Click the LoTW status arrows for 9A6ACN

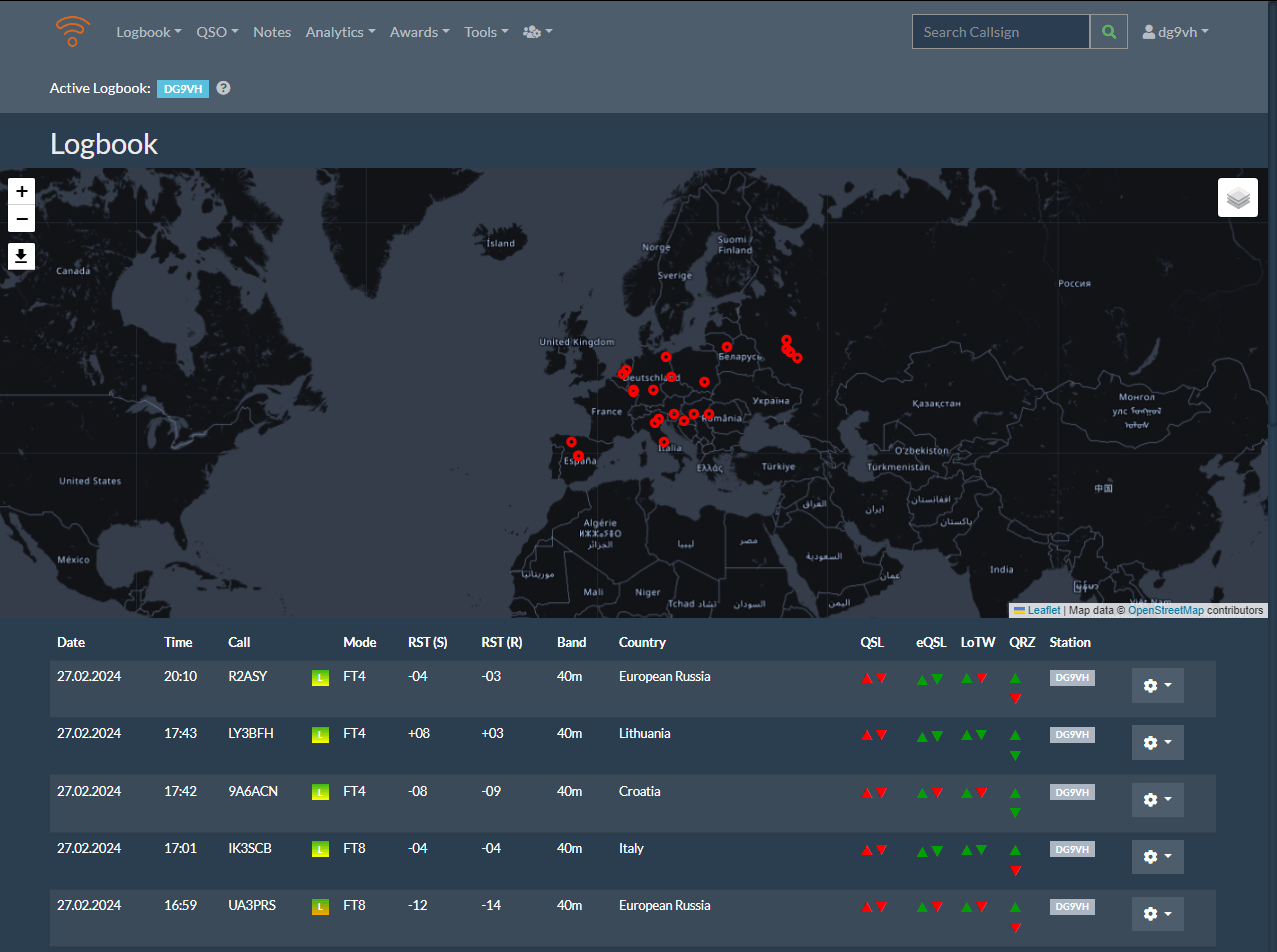coord(975,792)
